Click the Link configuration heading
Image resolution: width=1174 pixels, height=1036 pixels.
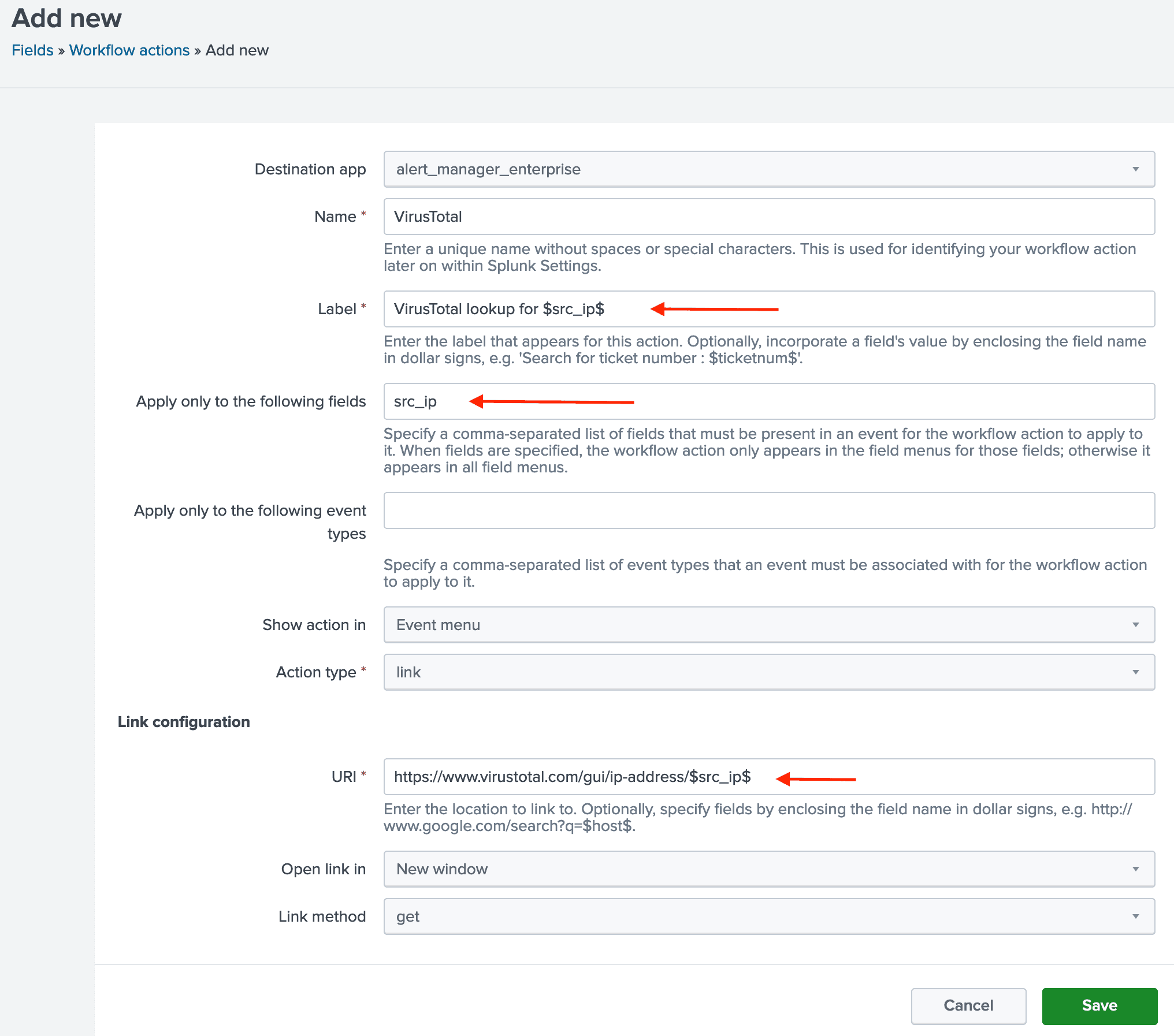coord(184,722)
